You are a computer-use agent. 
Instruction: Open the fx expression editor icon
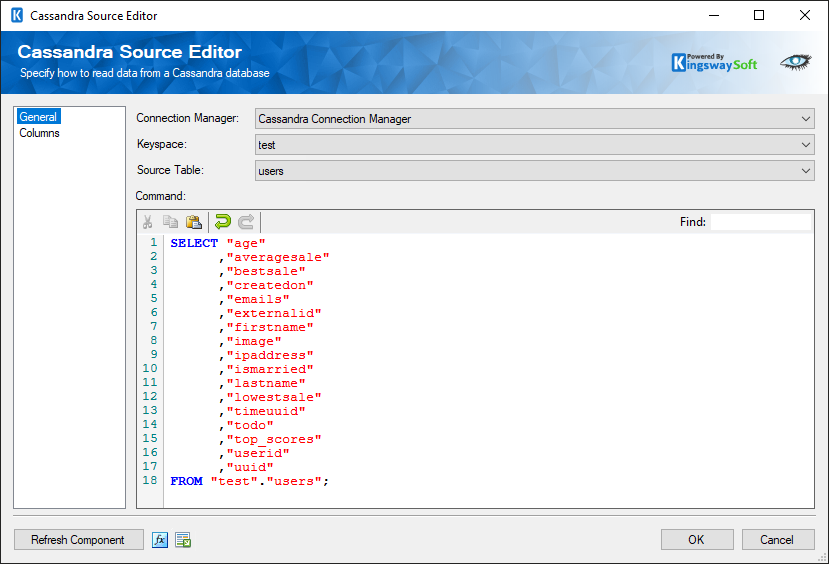160,540
